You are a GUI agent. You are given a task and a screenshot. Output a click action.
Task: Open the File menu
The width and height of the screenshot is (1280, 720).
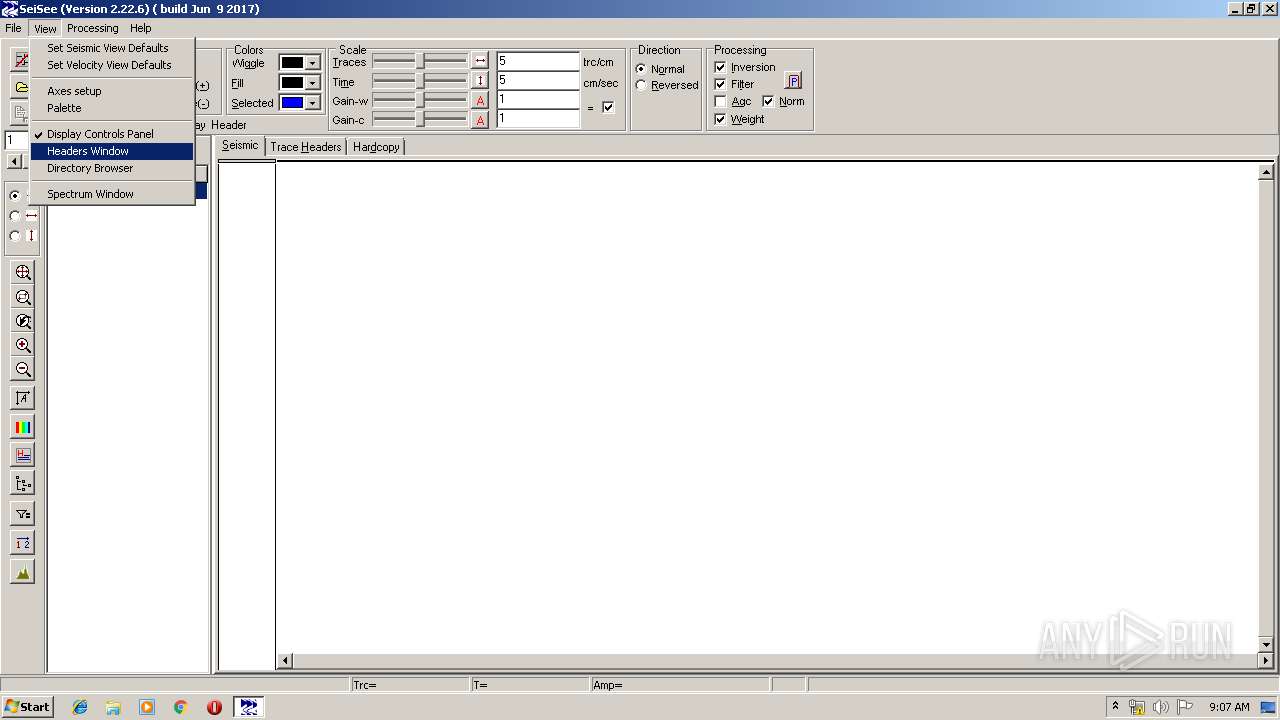(13, 28)
